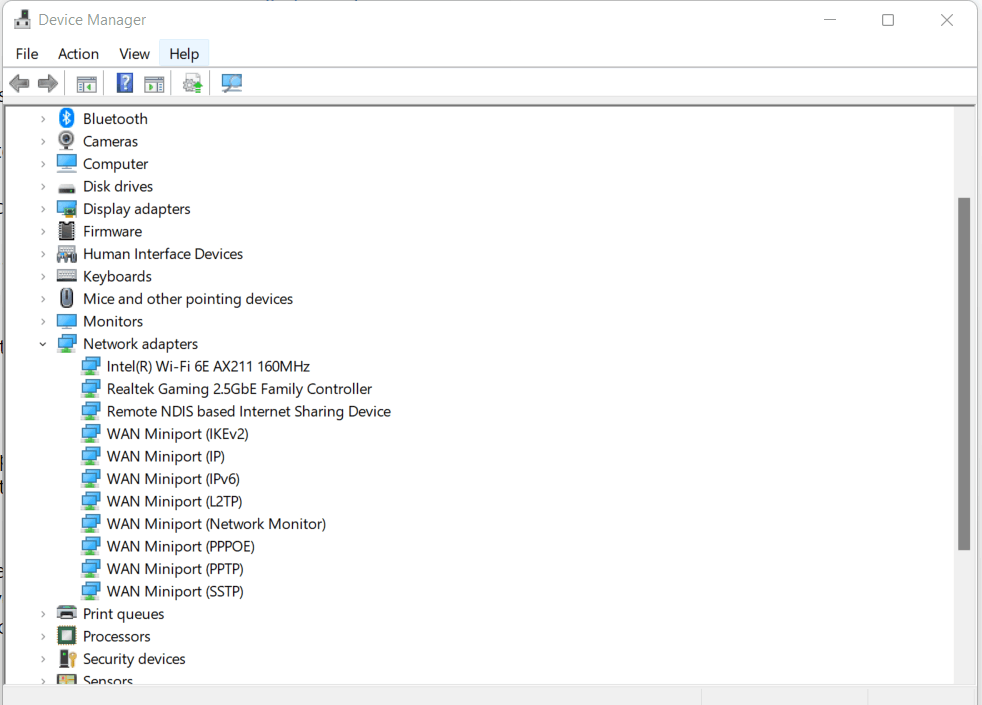Expand the Disk drives node
Image resolution: width=982 pixels, height=705 pixels.
click(x=43, y=187)
